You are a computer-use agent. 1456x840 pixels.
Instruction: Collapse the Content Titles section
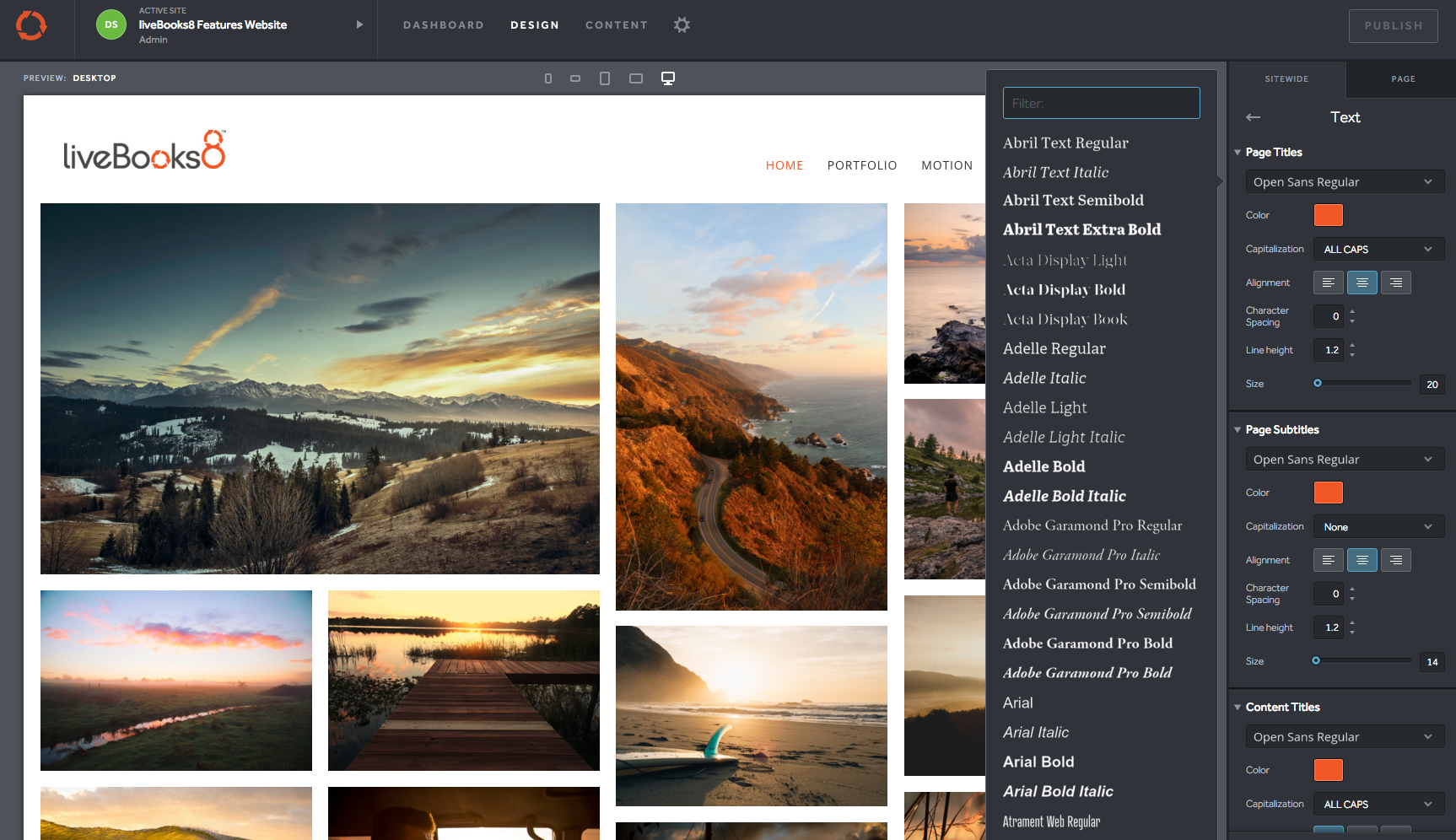click(1238, 708)
